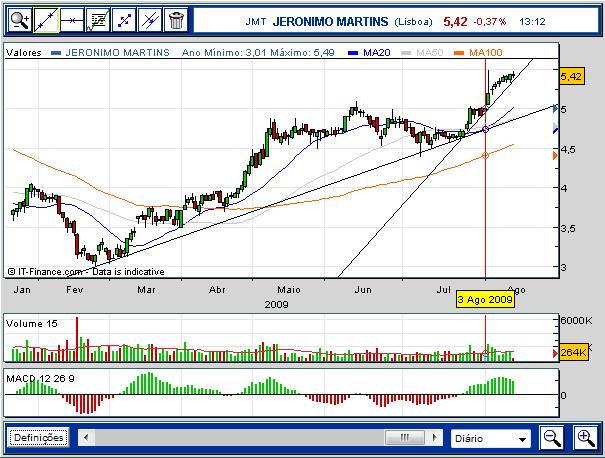Click the Volume 15 panel label
The width and height of the screenshot is (605, 458).
click(32, 324)
